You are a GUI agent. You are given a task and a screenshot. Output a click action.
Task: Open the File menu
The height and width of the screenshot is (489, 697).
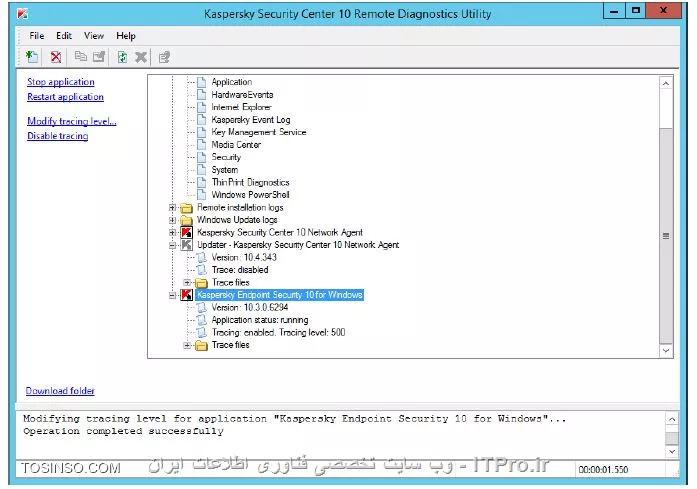(x=36, y=36)
